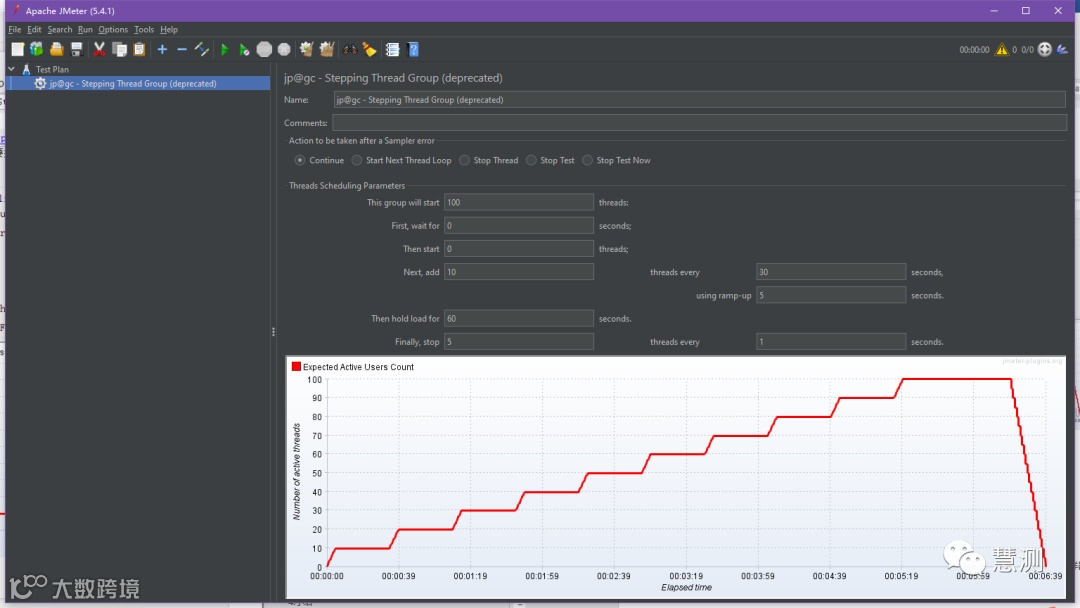
Task: Expand all nodes with the plus icon
Action: (162, 49)
